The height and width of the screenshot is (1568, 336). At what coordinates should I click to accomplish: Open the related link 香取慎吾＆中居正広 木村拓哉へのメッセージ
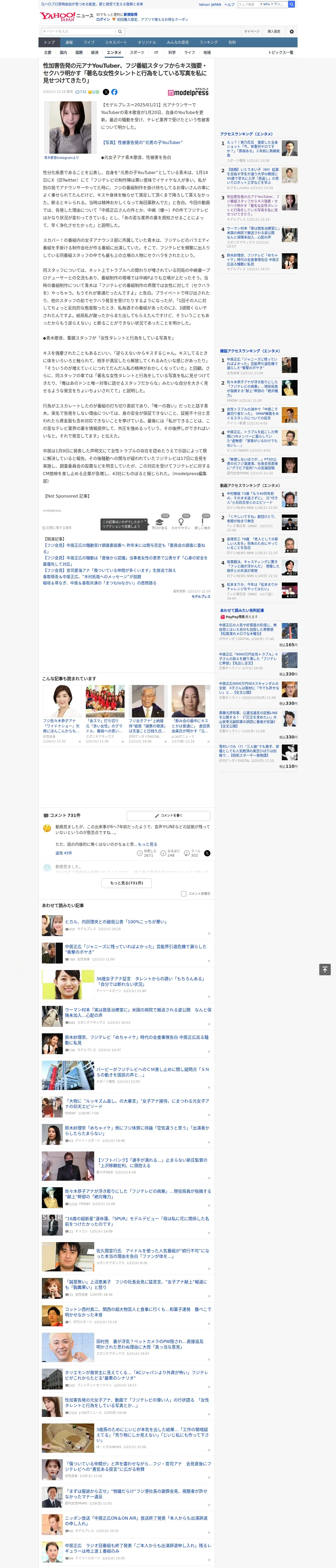(92, 577)
